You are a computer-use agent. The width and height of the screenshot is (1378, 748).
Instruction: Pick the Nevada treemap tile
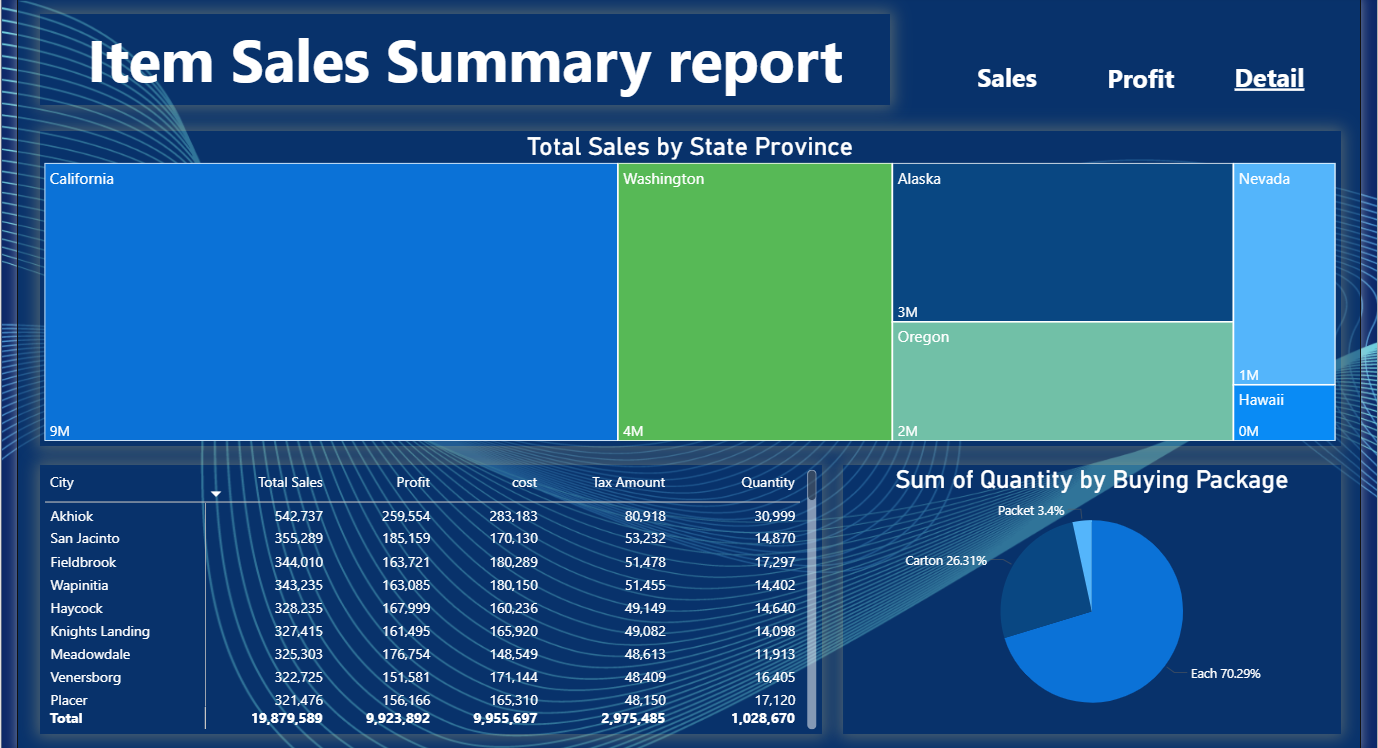tap(1284, 274)
